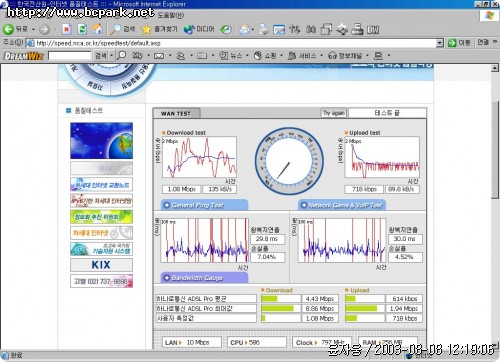
Task: Open the Bandwidth Gauge tab
Action: 204,278
